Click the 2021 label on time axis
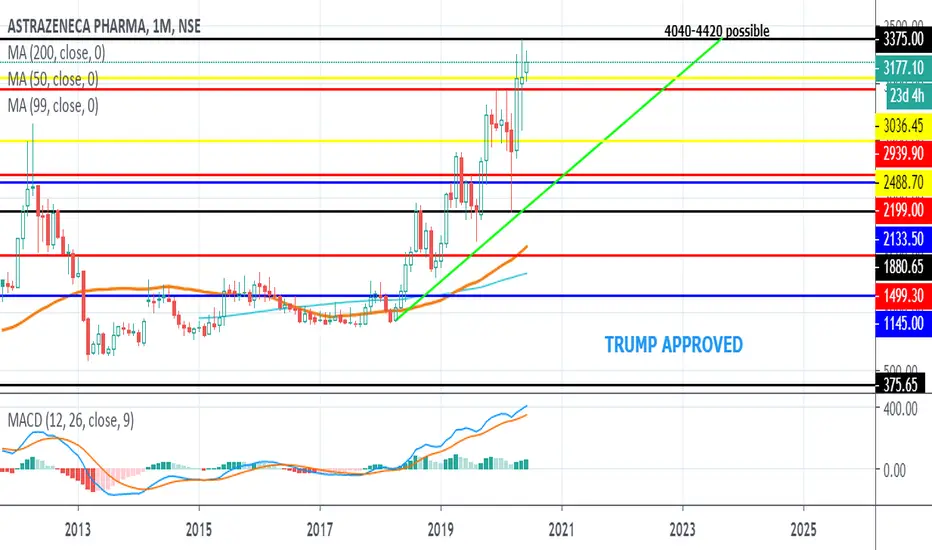 562,529
